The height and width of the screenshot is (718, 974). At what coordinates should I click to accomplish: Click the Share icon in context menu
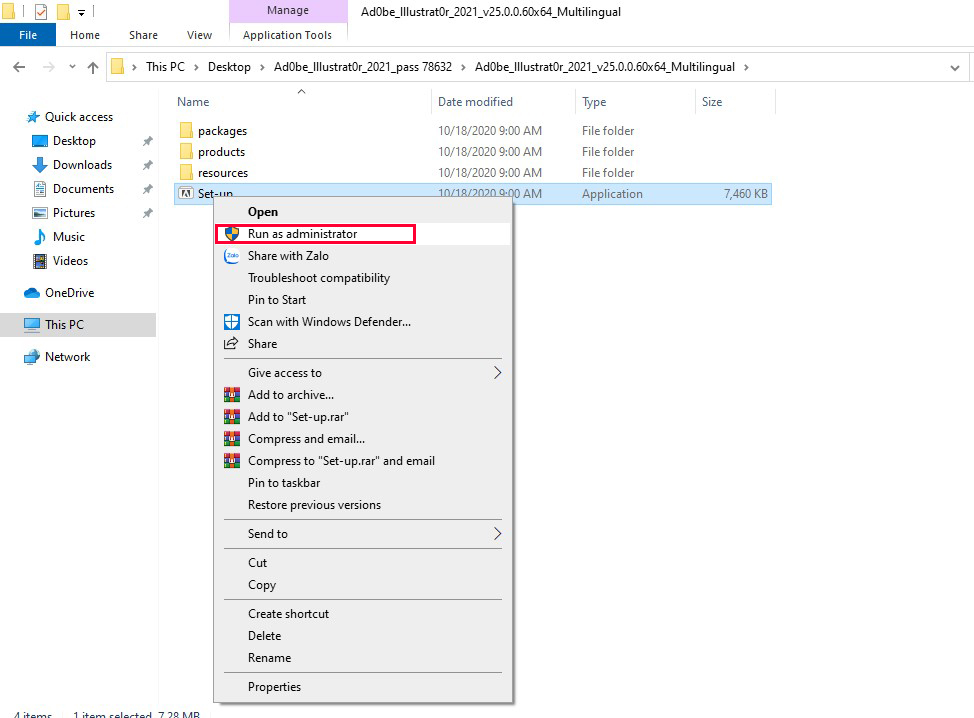(231, 344)
